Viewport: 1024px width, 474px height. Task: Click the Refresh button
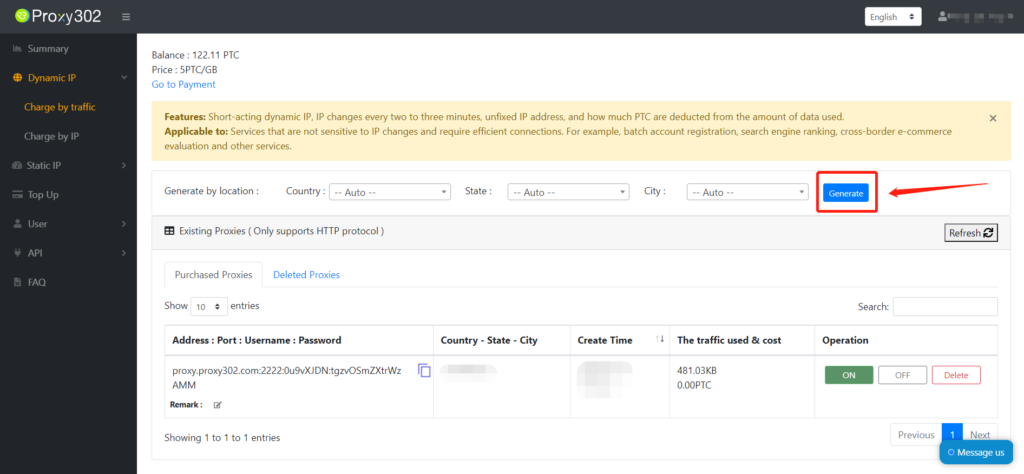[971, 233]
